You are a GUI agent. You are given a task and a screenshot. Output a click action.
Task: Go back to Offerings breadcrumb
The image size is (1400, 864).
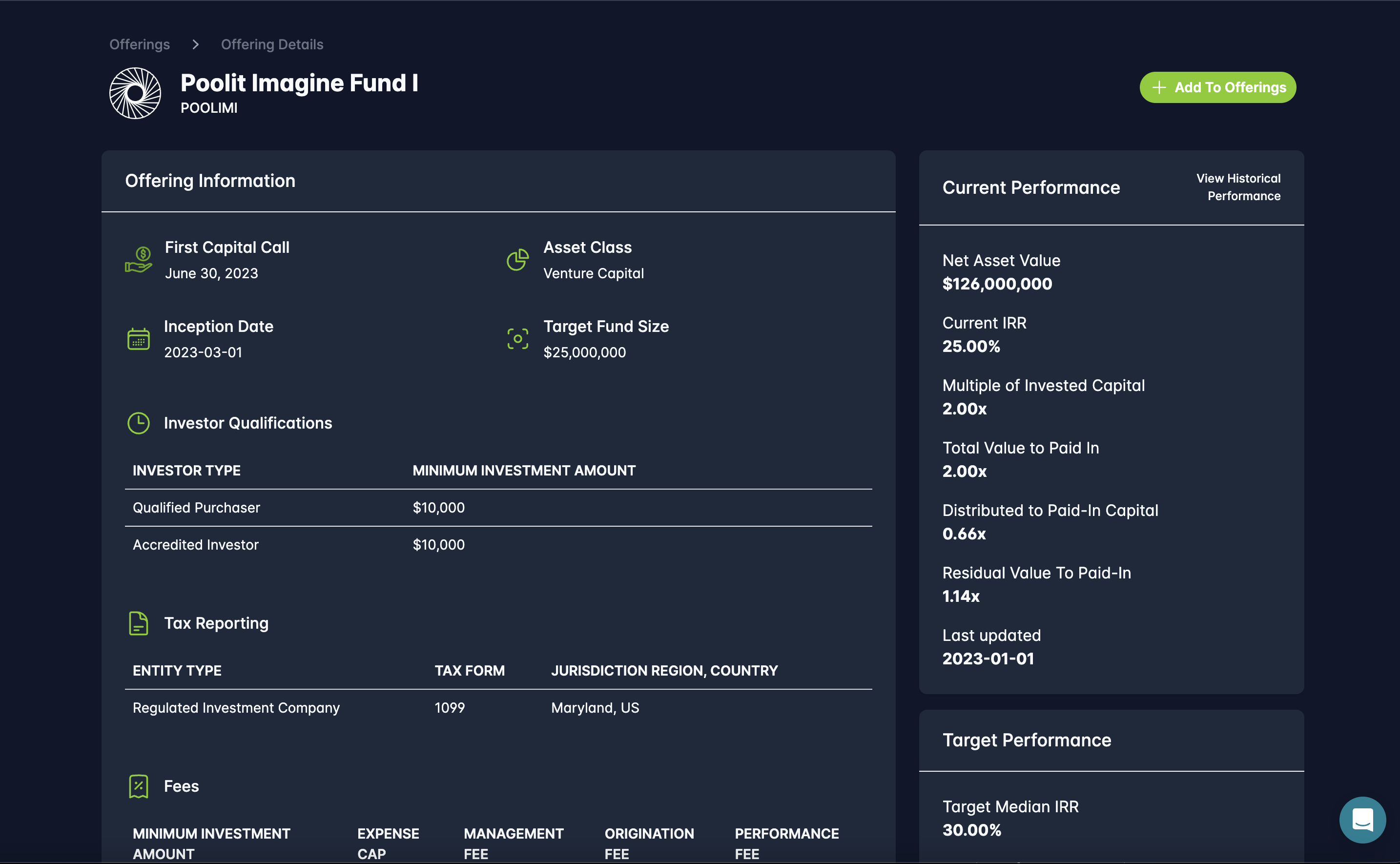coord(140,44)
